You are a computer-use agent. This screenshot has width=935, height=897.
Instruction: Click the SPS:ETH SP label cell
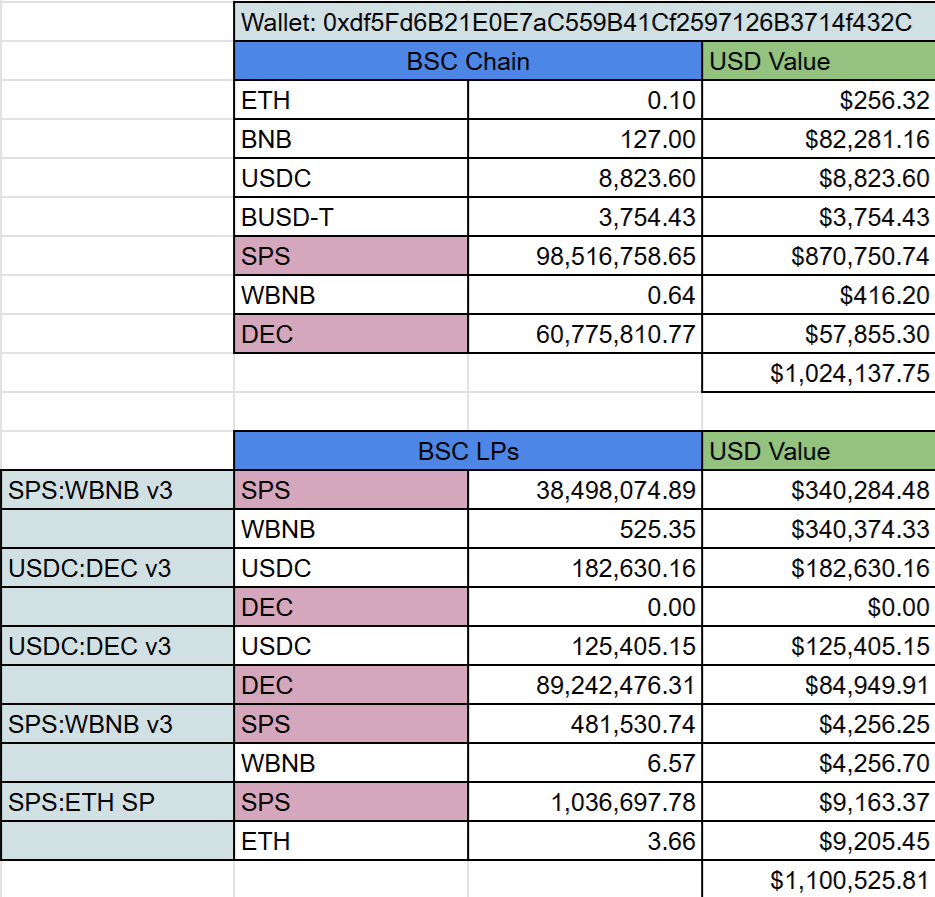click(x=117, y=802)
